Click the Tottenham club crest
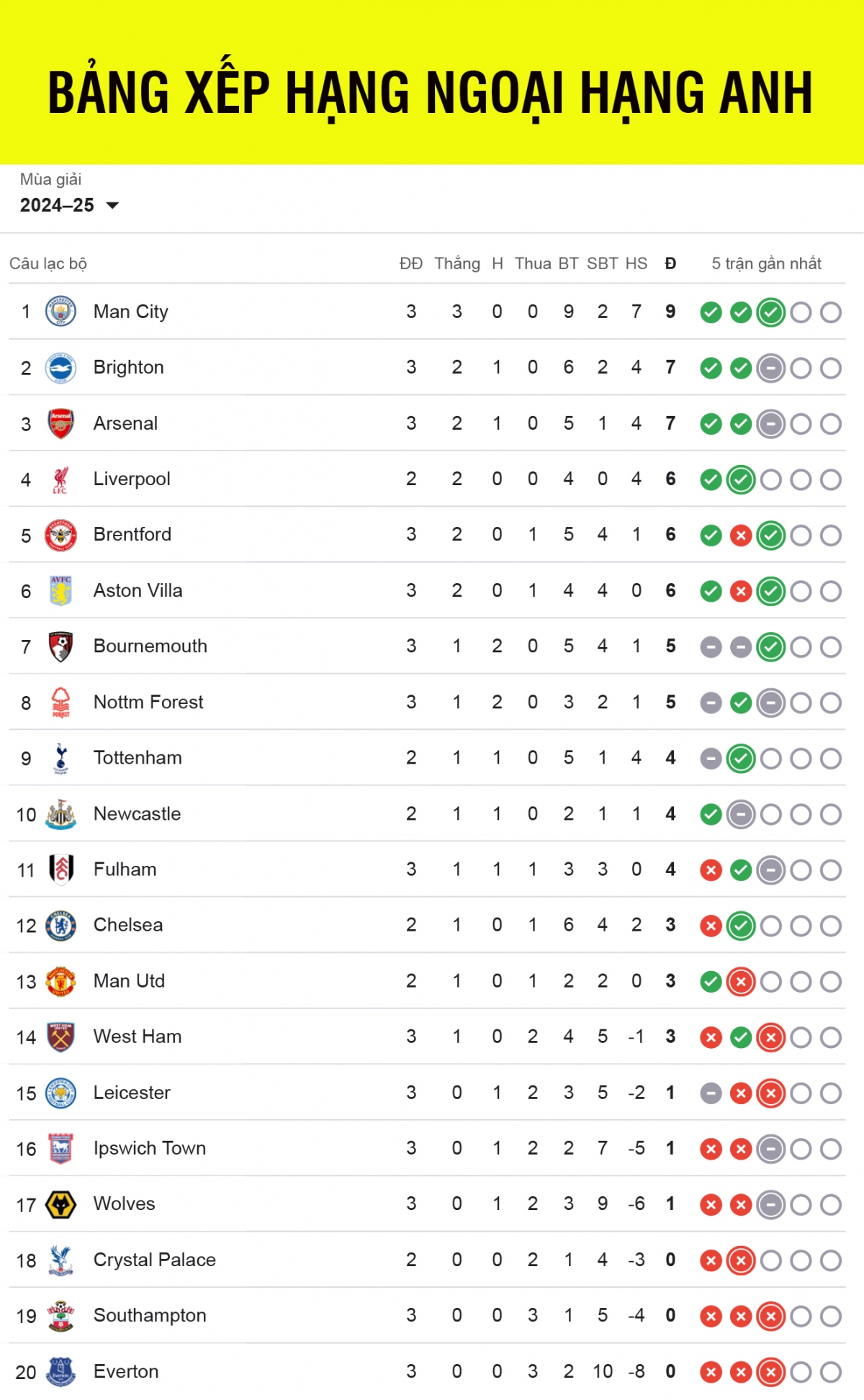The width and height of the screenshot is (864, 1400). pyautogui.click(x=60, y=758)
